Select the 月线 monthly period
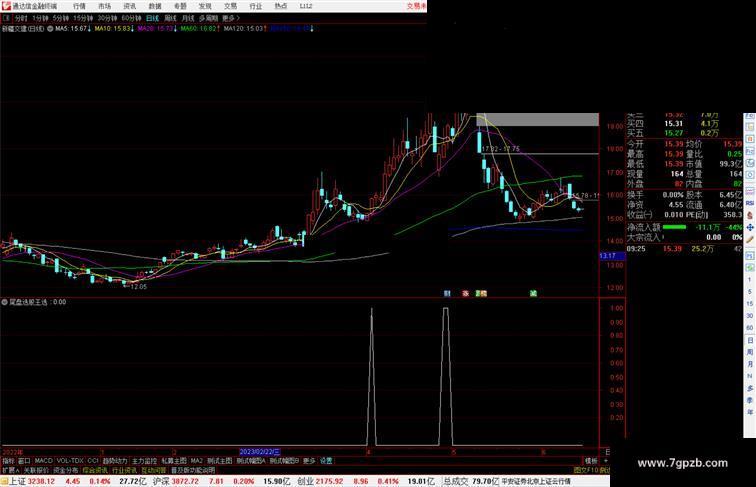Viewport: 756px width, 487px height. (x=188, y=18)
